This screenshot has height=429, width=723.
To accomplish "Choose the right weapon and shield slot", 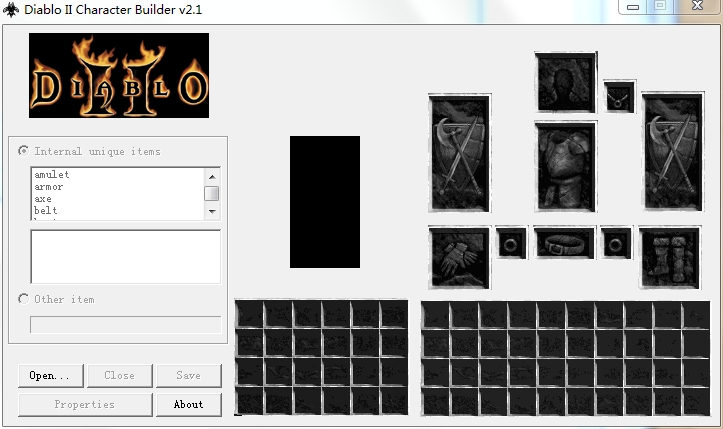I will point(673,152).
